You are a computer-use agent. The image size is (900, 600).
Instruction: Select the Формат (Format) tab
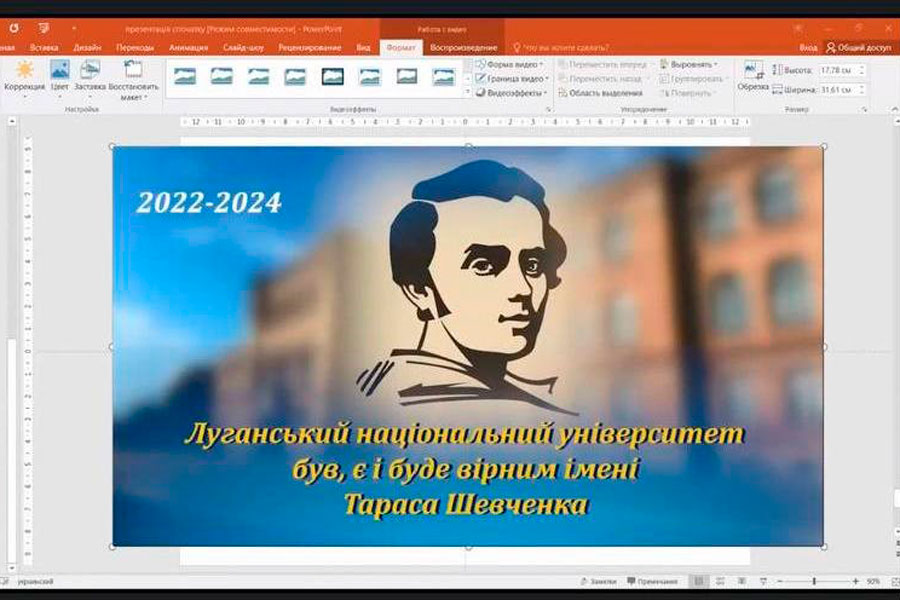[x=401, y=48]
